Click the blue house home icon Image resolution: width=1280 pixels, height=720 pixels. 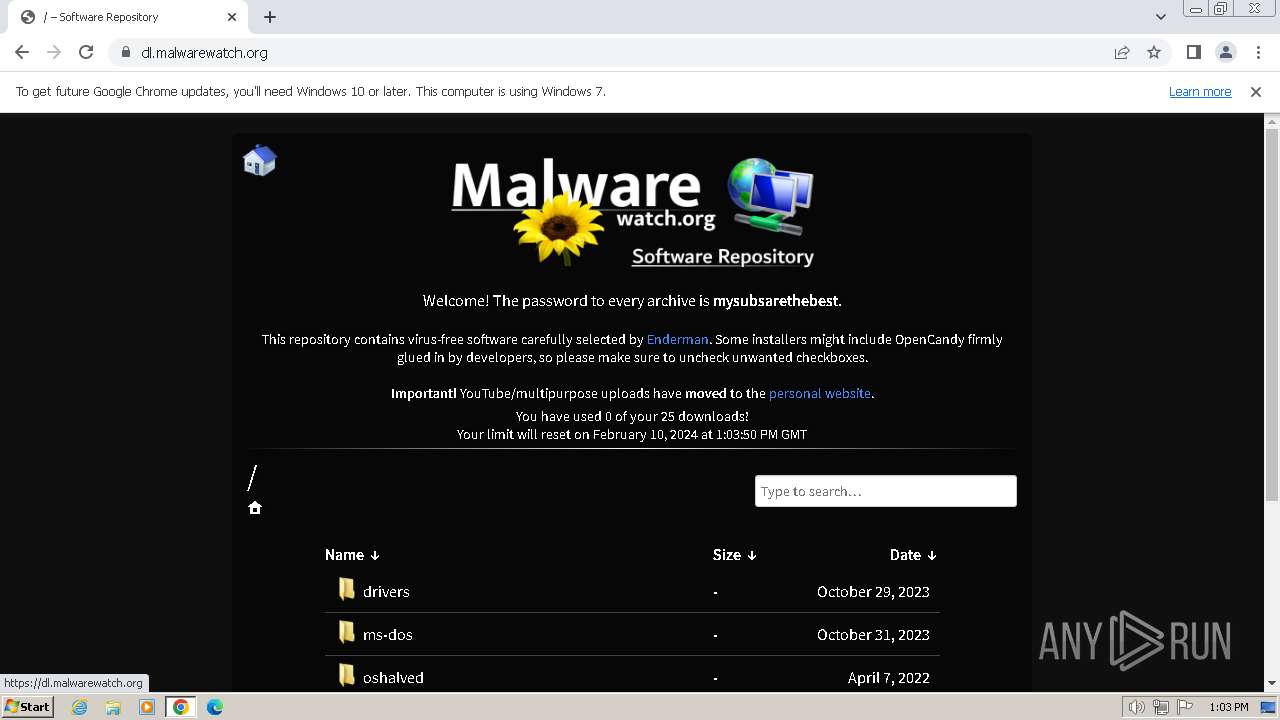point(259,160)
